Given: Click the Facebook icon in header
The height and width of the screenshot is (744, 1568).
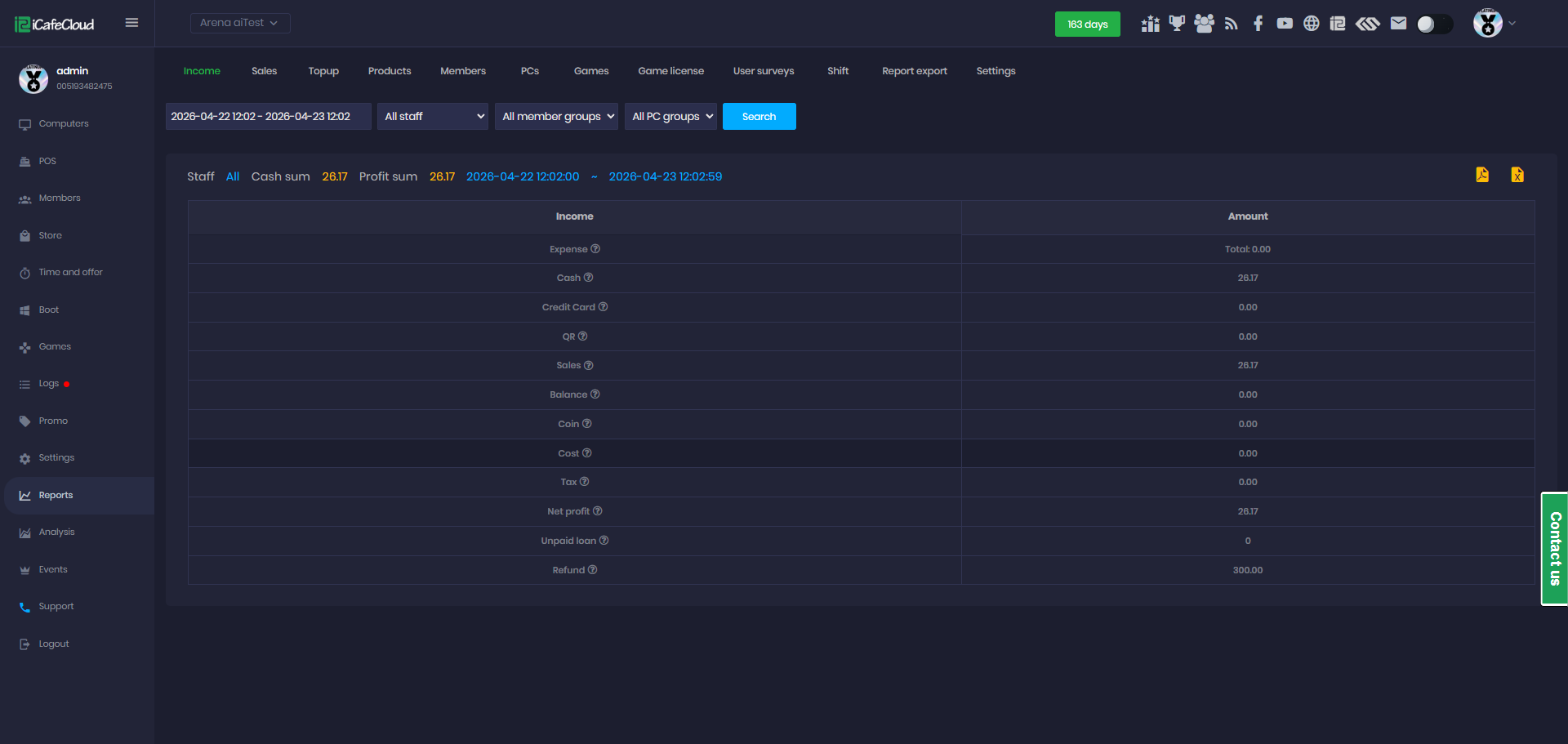Looking at the screenshot, I should point(1258,24).
